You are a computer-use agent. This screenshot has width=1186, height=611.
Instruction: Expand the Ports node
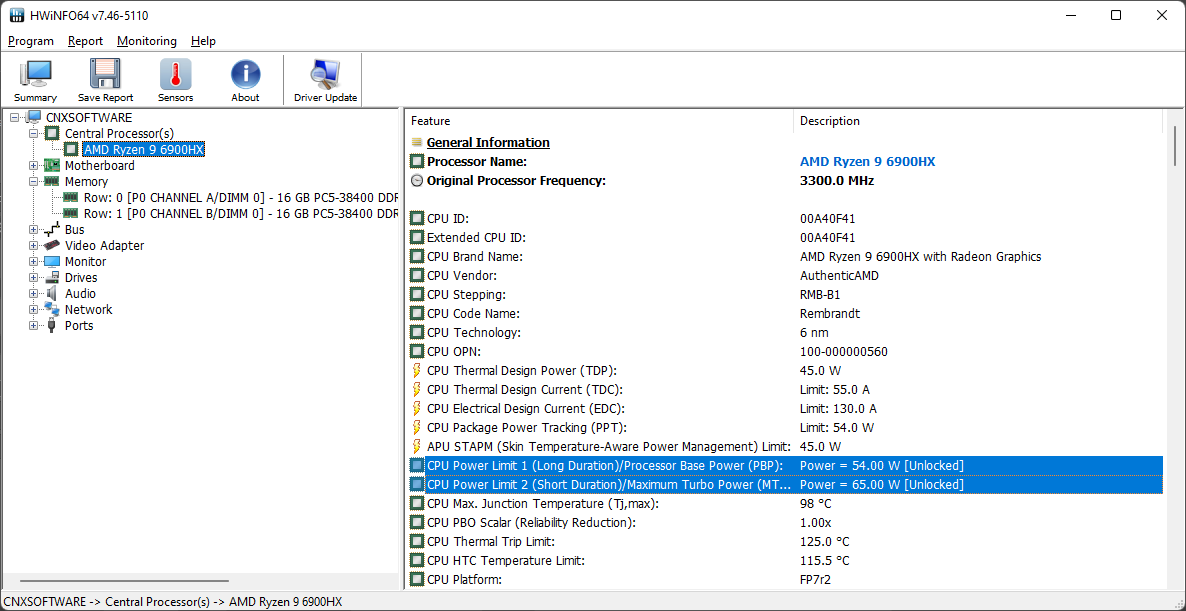pos(33,325)
